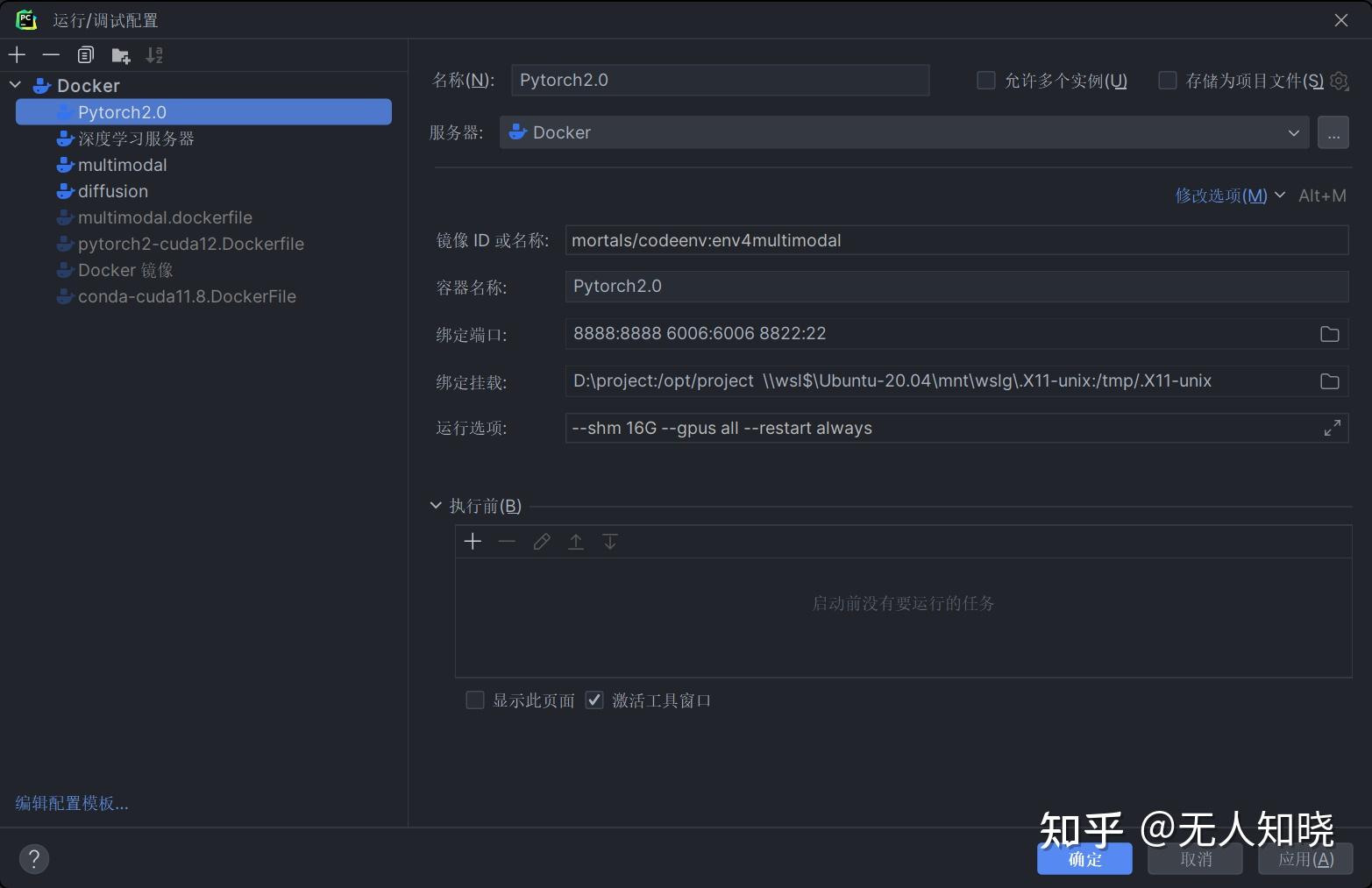Open the help question mark

[x=34, y=858]
